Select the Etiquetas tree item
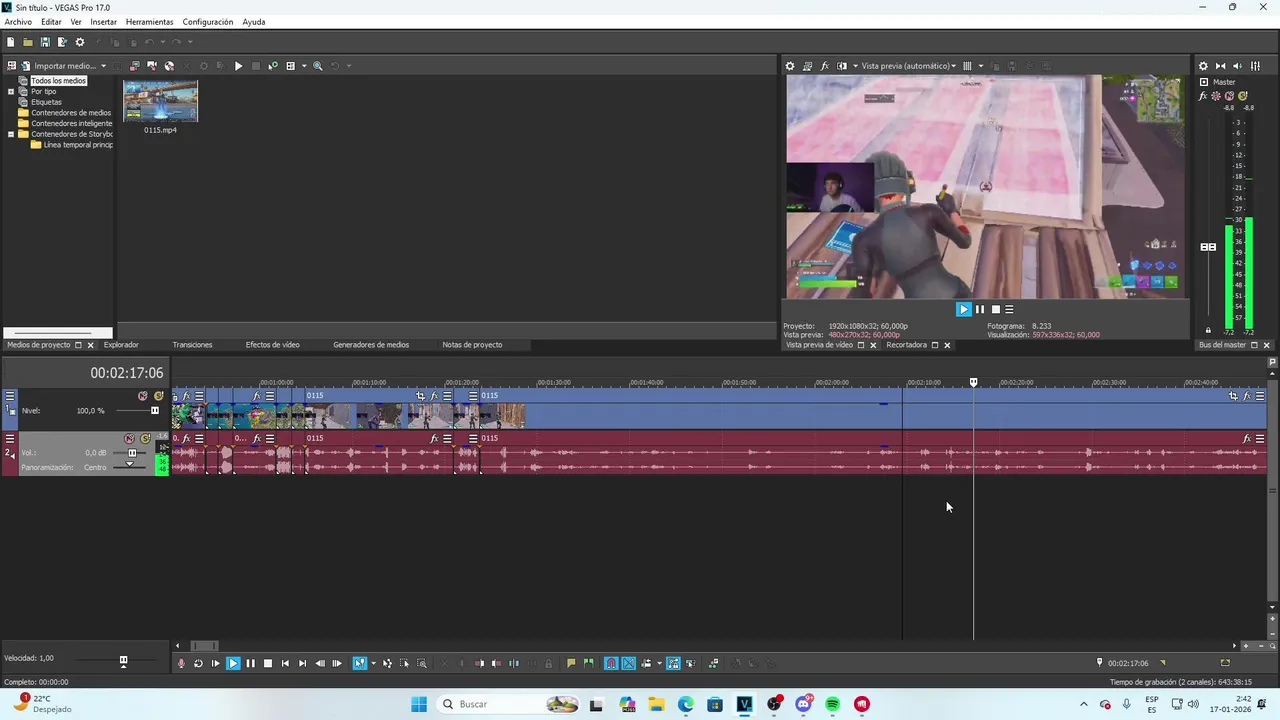 click(46, 102)
